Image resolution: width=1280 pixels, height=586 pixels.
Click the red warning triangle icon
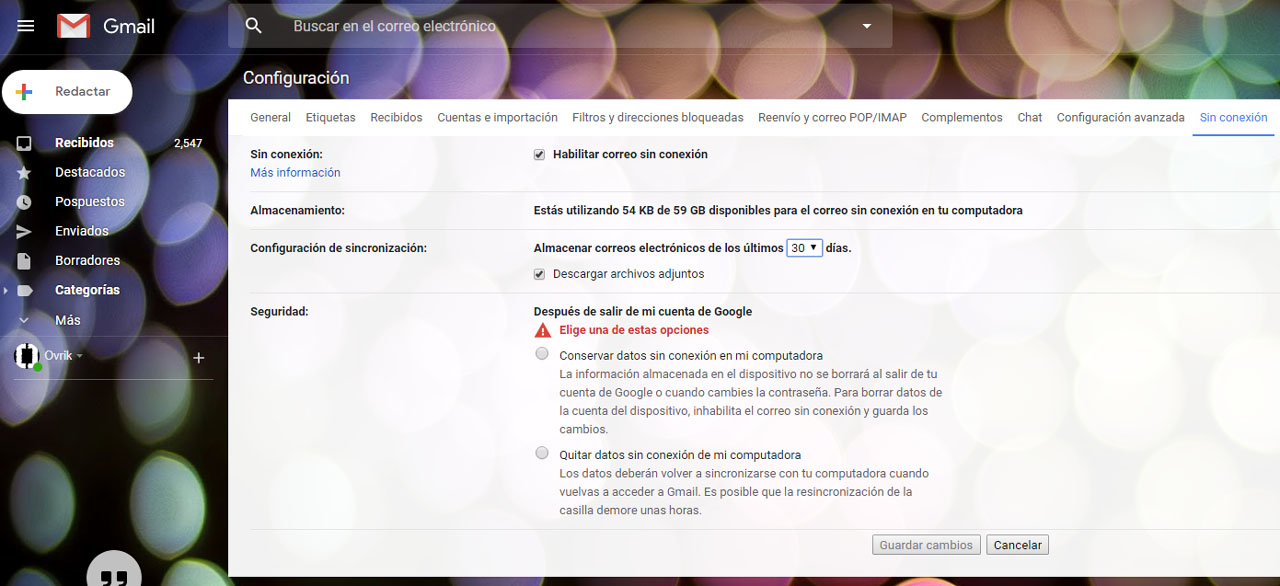pyautogui.click(x=542, y=330)
